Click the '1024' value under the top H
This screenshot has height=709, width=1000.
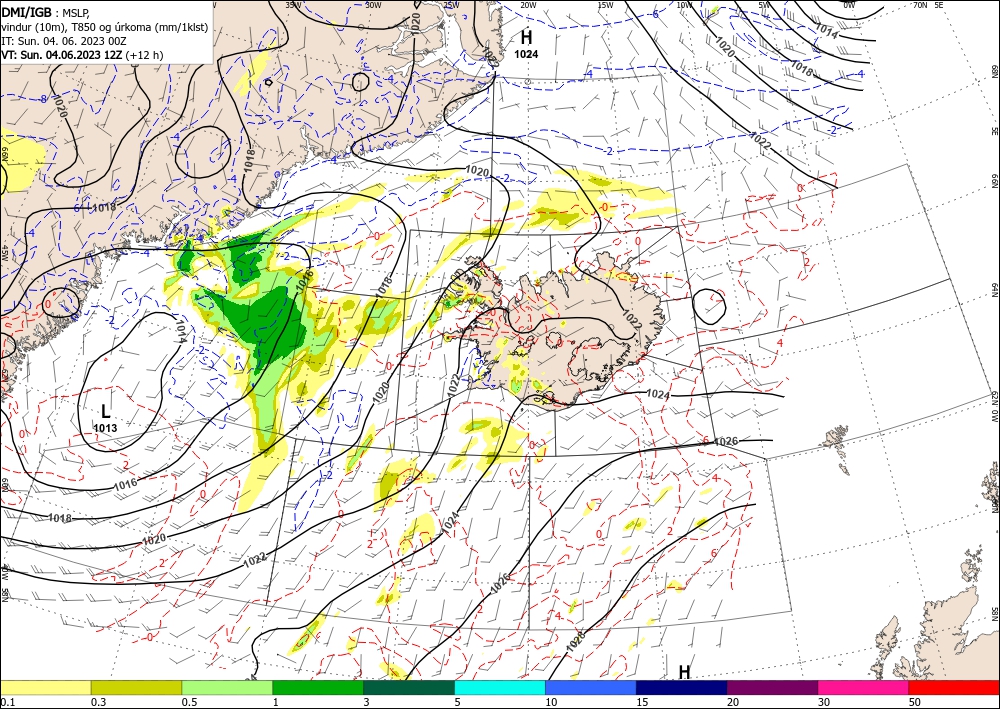coord(526,55)
